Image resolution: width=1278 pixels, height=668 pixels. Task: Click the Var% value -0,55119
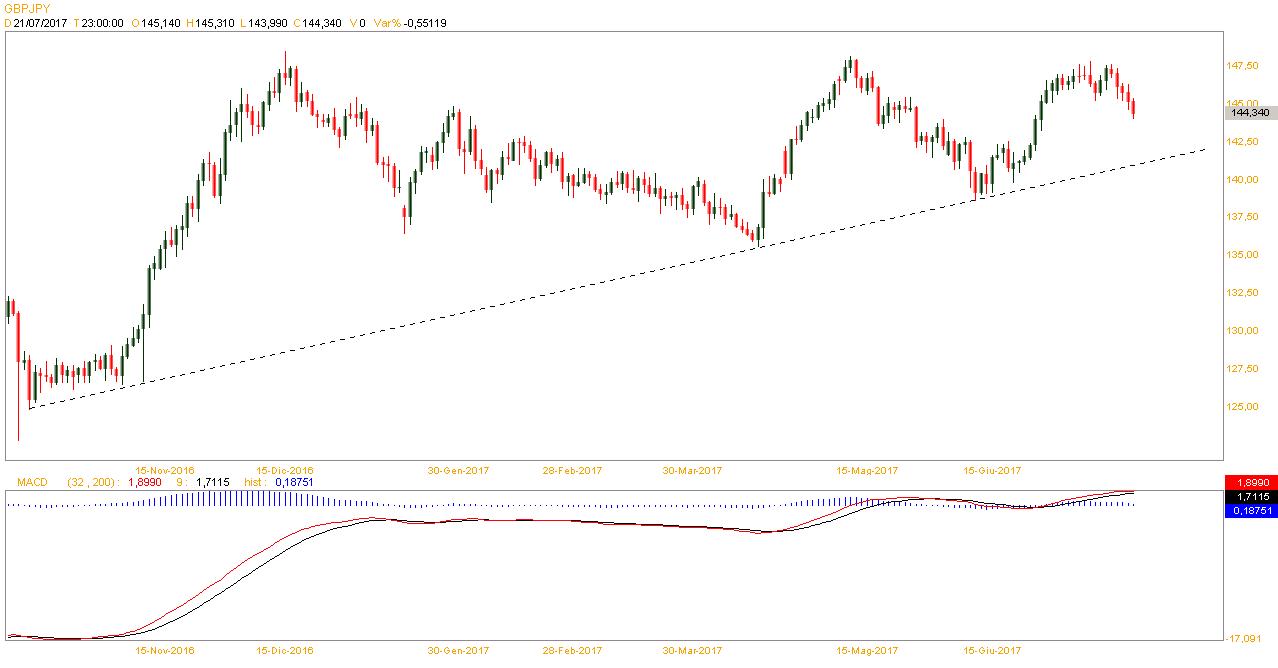click(424, 22)
